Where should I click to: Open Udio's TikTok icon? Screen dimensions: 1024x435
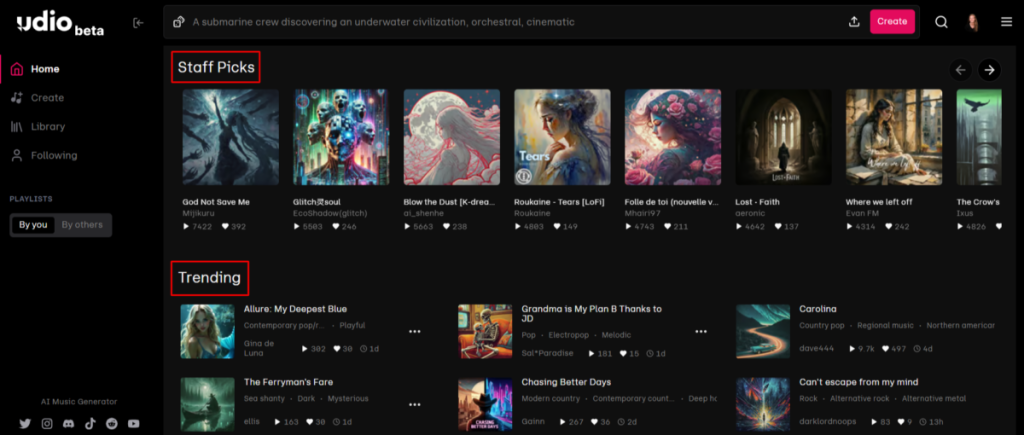(x=90, y=423)
